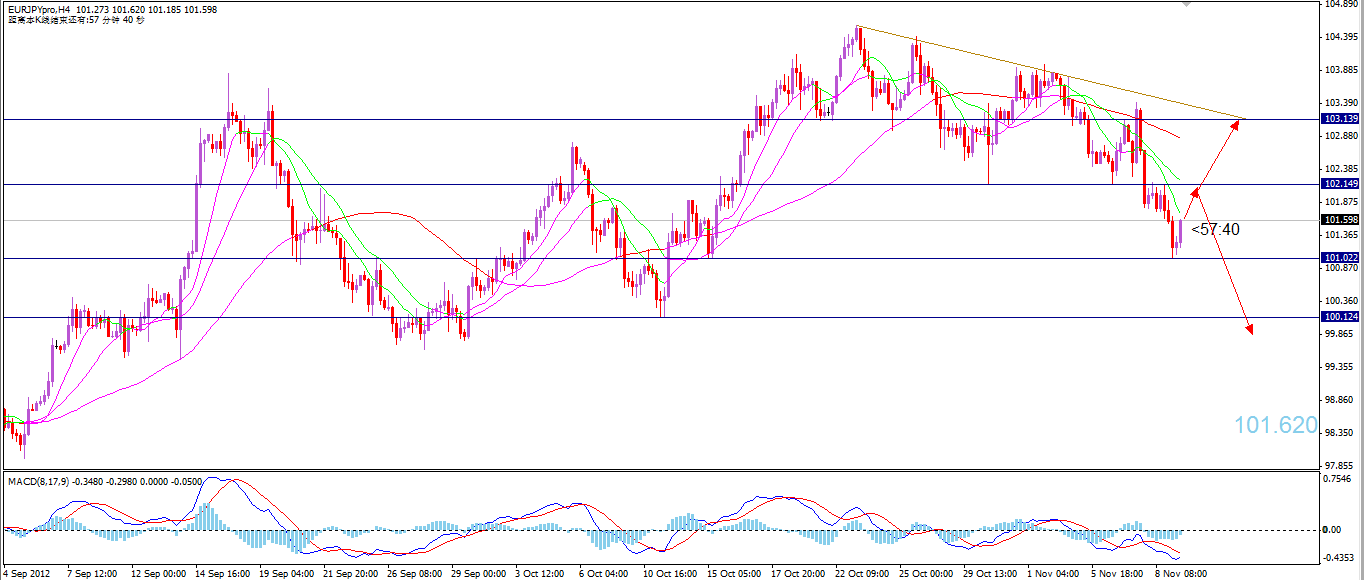Click the -0.4353 value on MACD scale
Image resolution: width=1364 pixels, height=580 pixels.
[x=1340, y=558]
